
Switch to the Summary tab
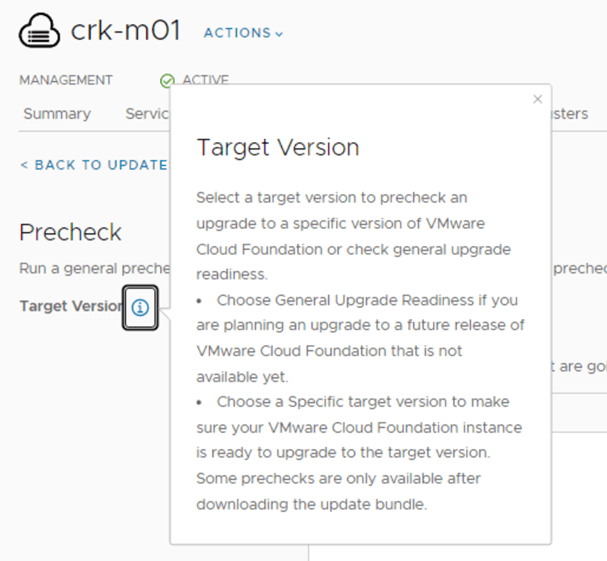(x=57, y=114)
